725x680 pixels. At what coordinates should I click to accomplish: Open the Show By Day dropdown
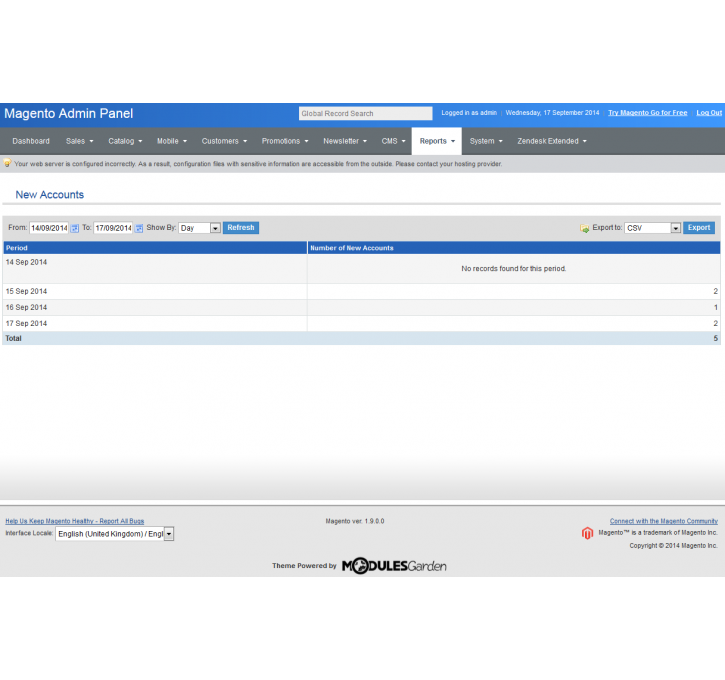[200, 228]
